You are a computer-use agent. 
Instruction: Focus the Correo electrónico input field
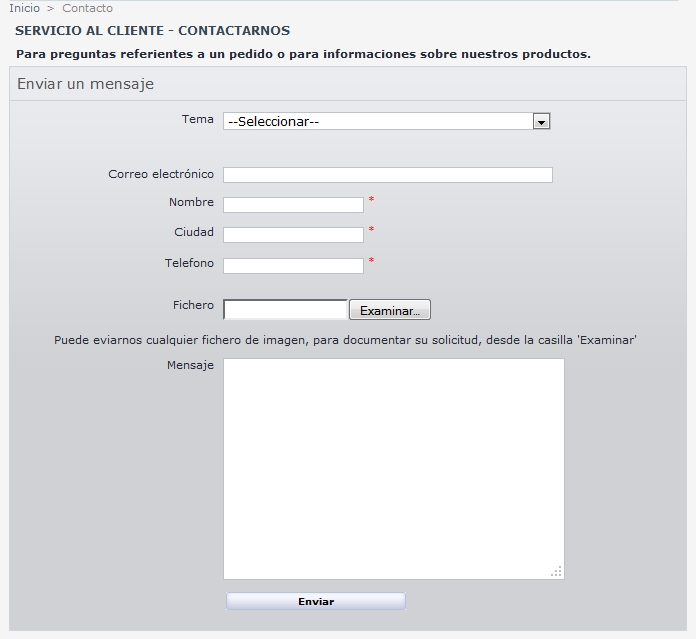tap(388, 175)
